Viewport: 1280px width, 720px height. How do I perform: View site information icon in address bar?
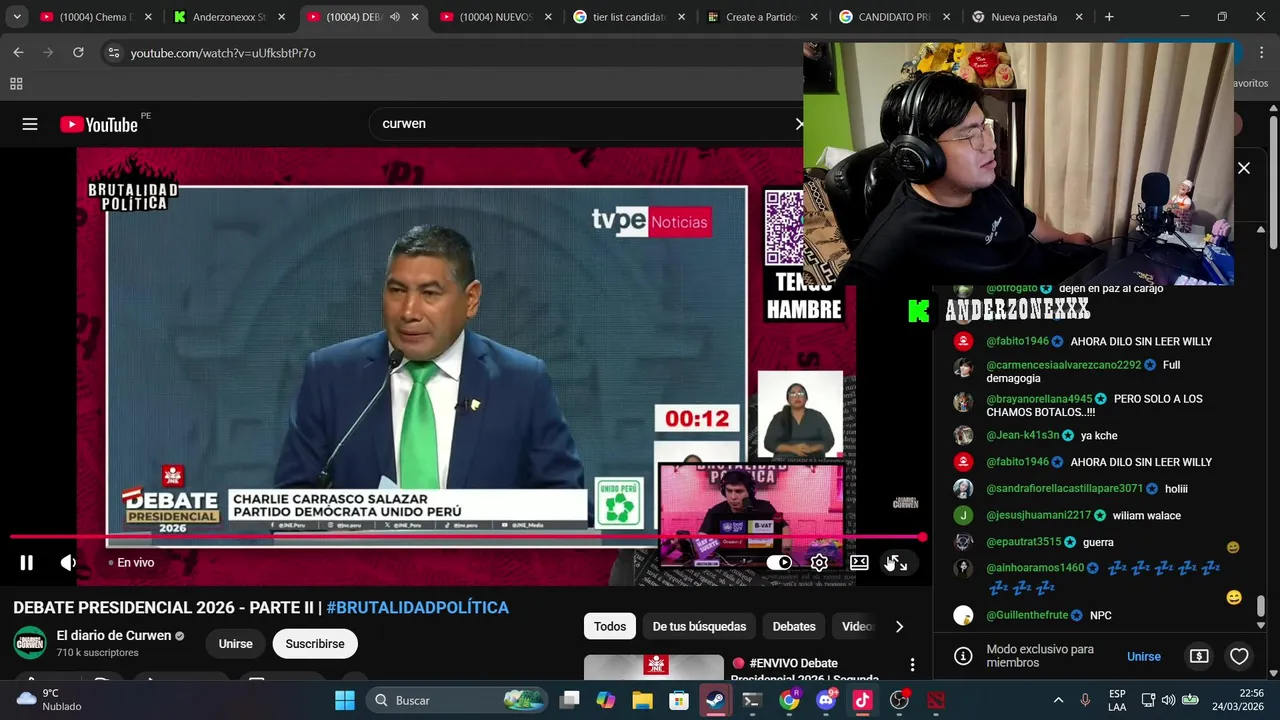[x=113, y=53]
